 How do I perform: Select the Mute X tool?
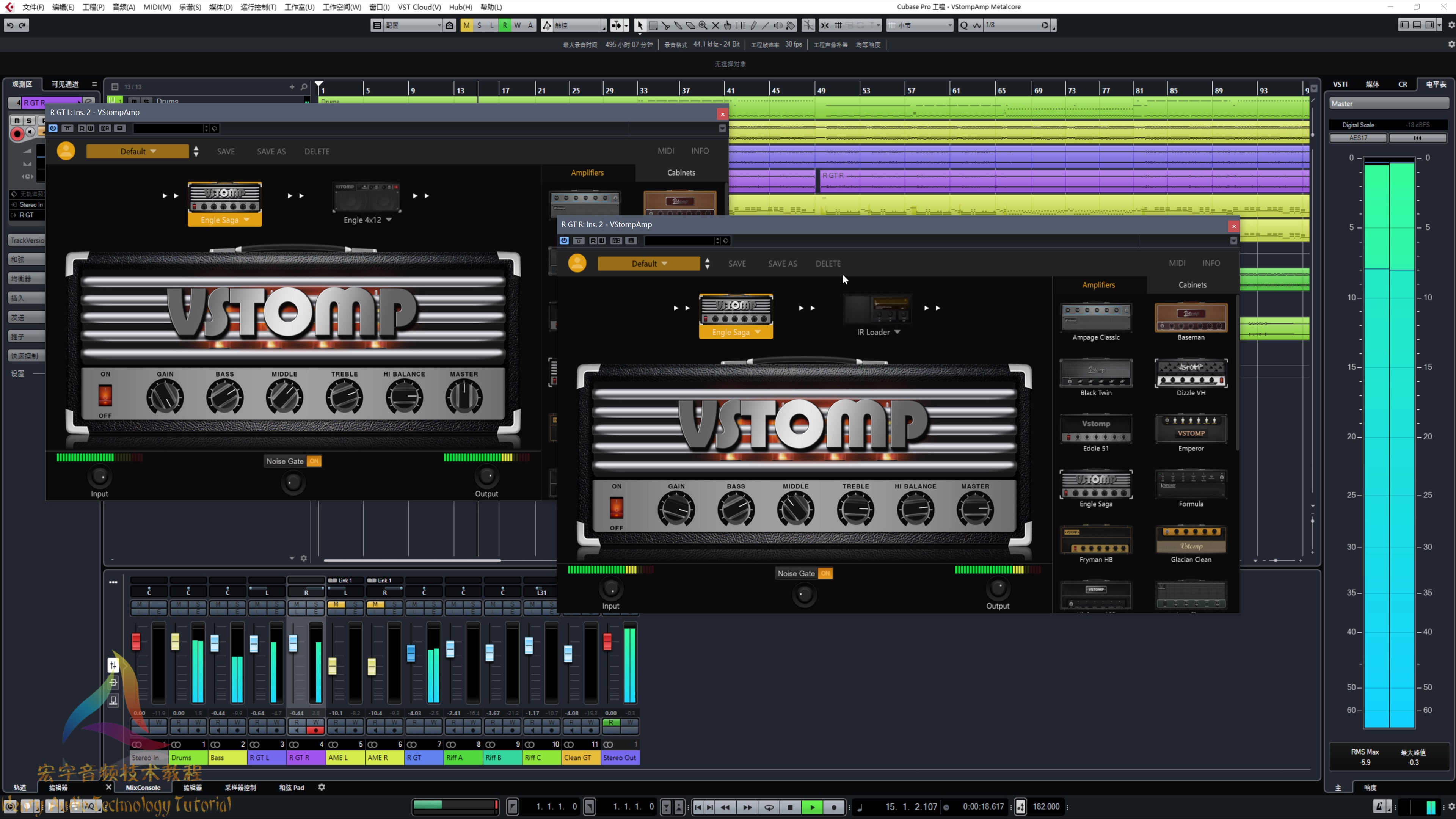pos(715,25)
